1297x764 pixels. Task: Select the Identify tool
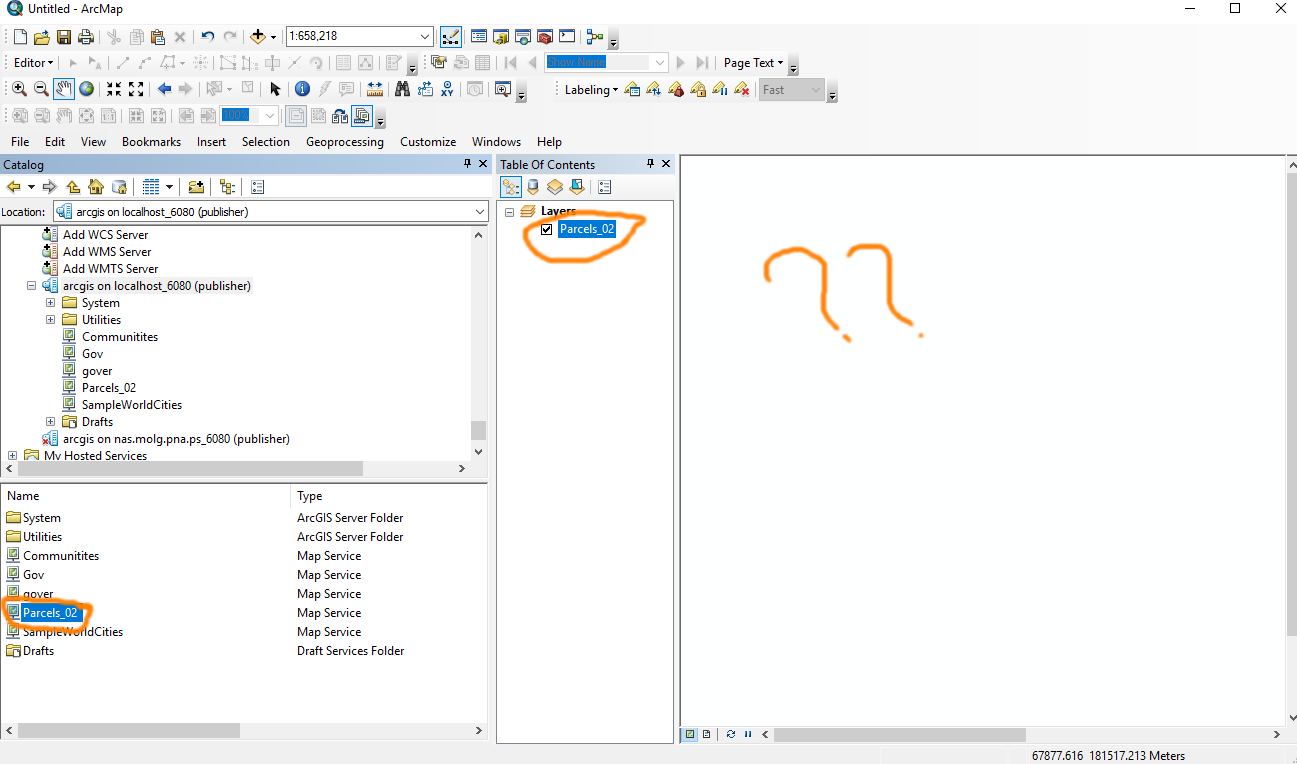302,89
